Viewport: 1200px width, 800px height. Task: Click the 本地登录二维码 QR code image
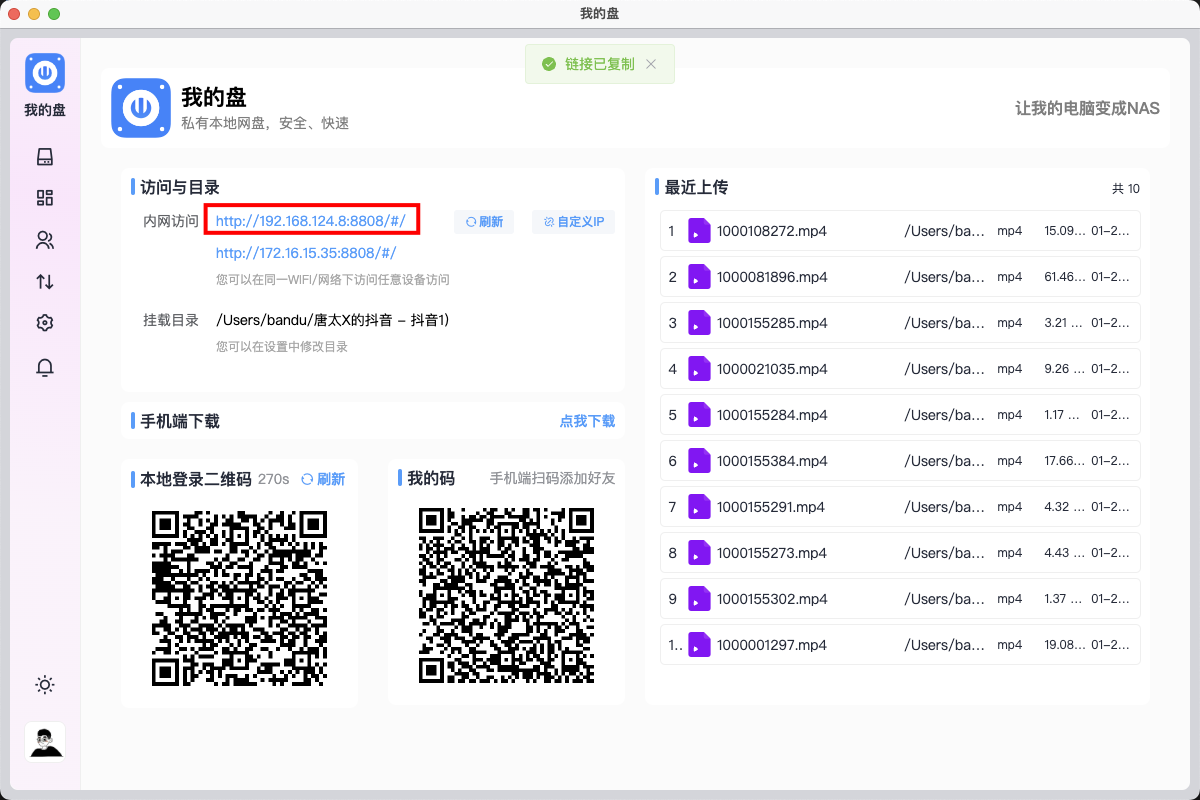coord(239,597)
